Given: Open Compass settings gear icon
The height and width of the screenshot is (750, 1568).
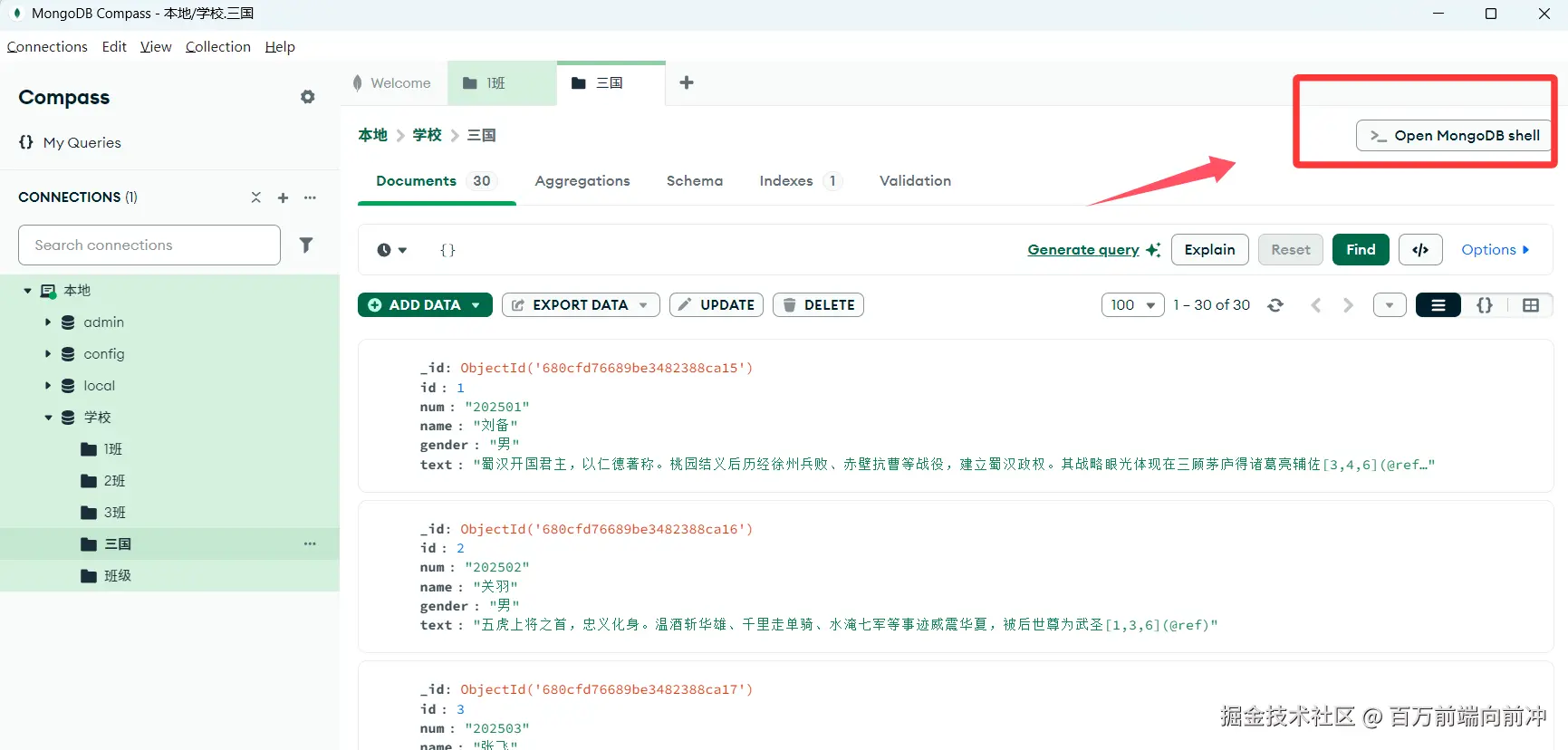Looking at the screenshot, I should click(x=308, y=97).
